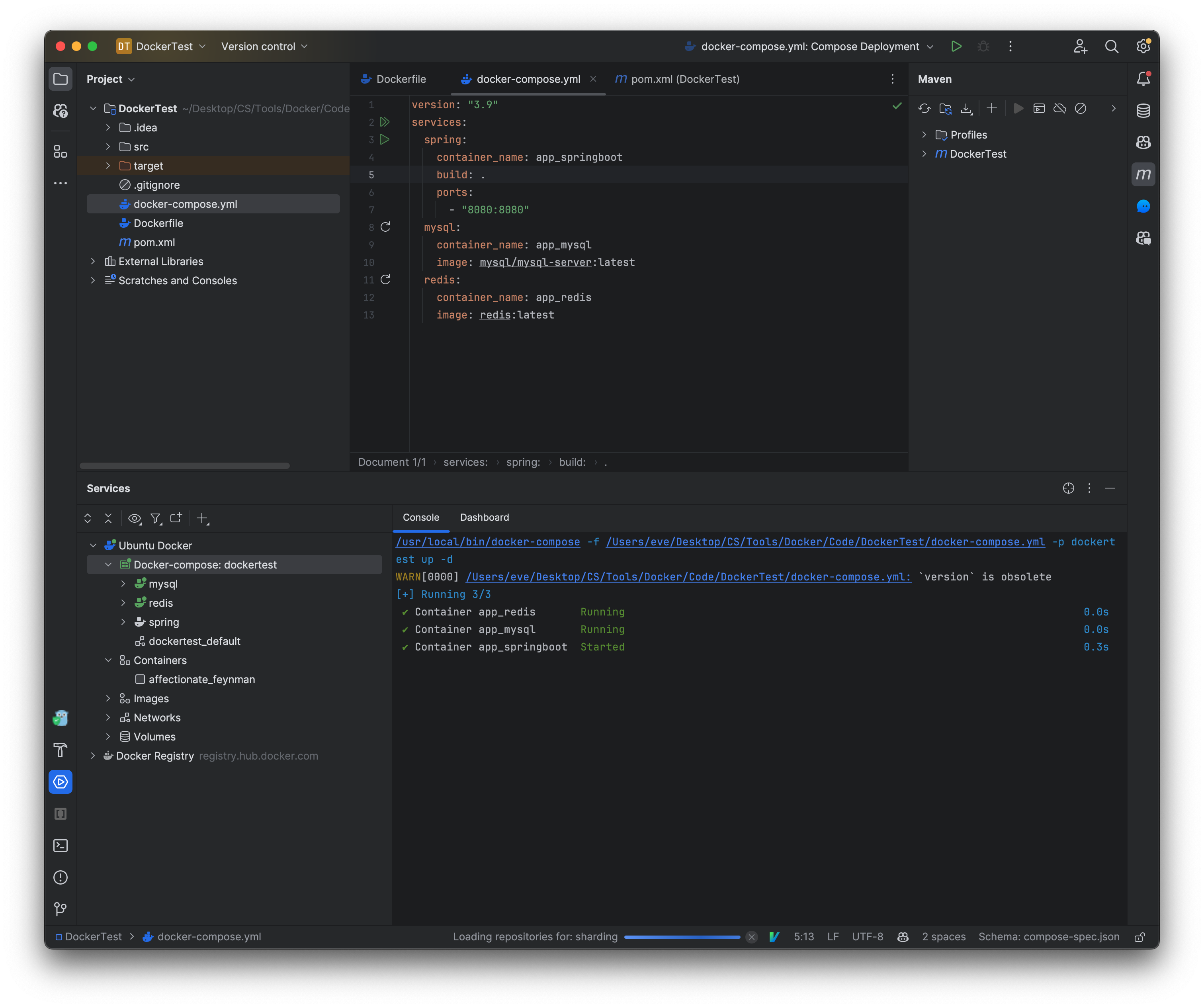The image size is (1204, 1008).
Task: Open run configuration selector dropdown
Action: (x=809, y=47)
